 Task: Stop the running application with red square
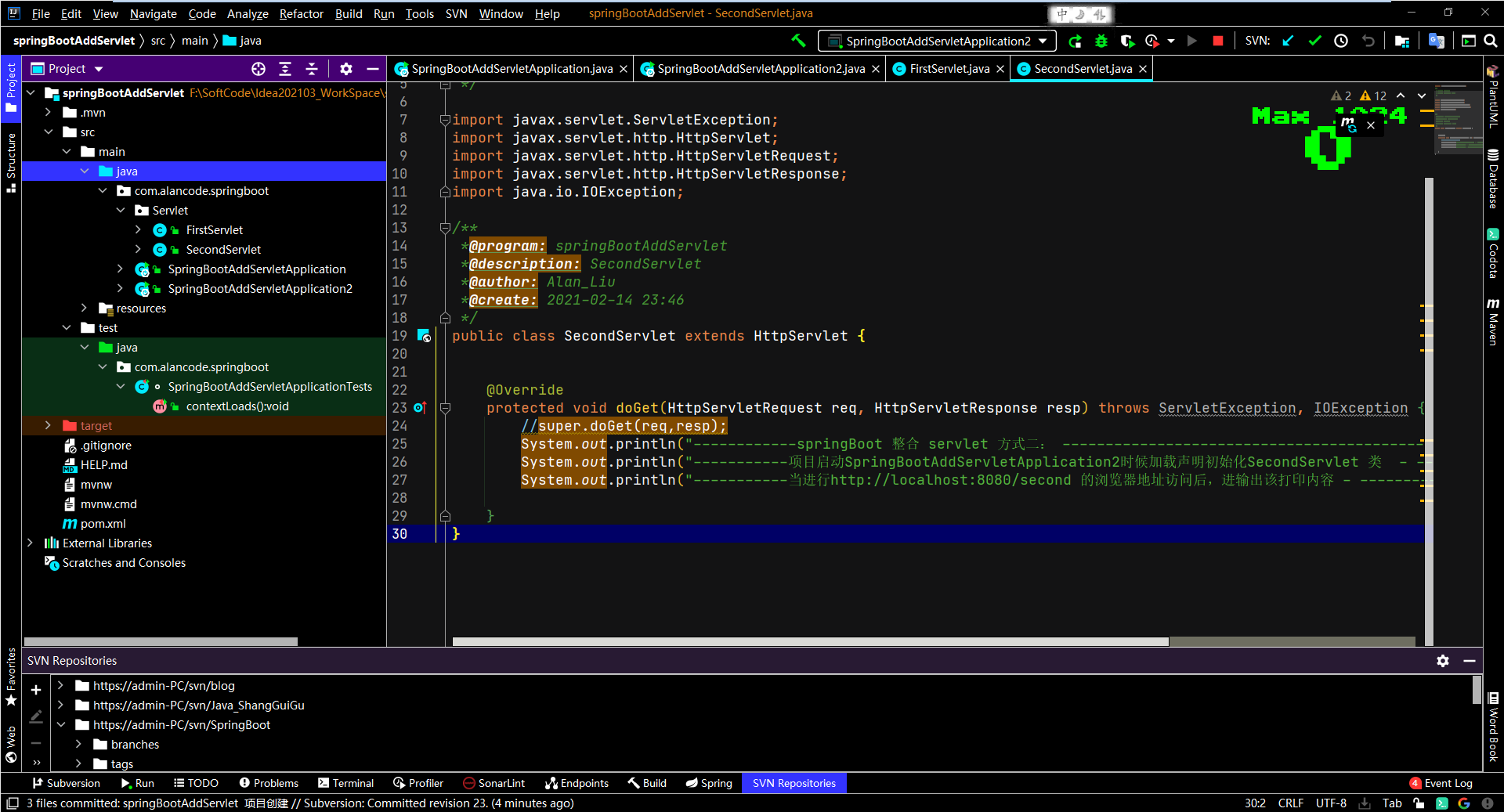[1217, 41]
